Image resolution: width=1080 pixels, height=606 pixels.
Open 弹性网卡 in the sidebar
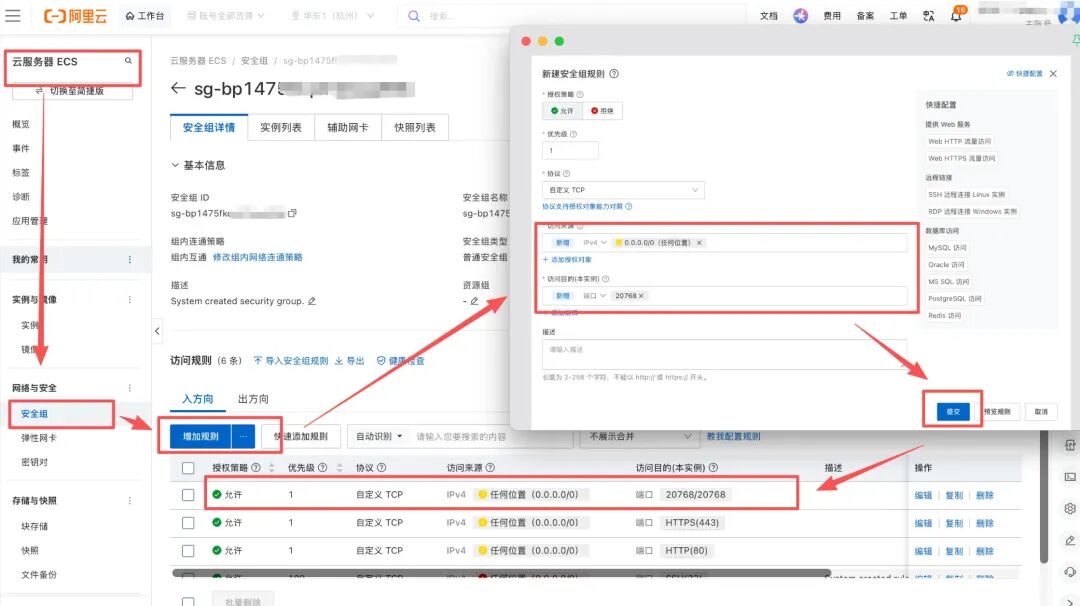click(39, 438)
